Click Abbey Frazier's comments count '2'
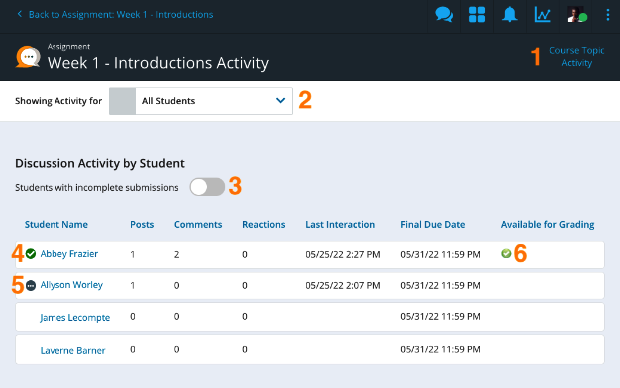 [176, 254]
